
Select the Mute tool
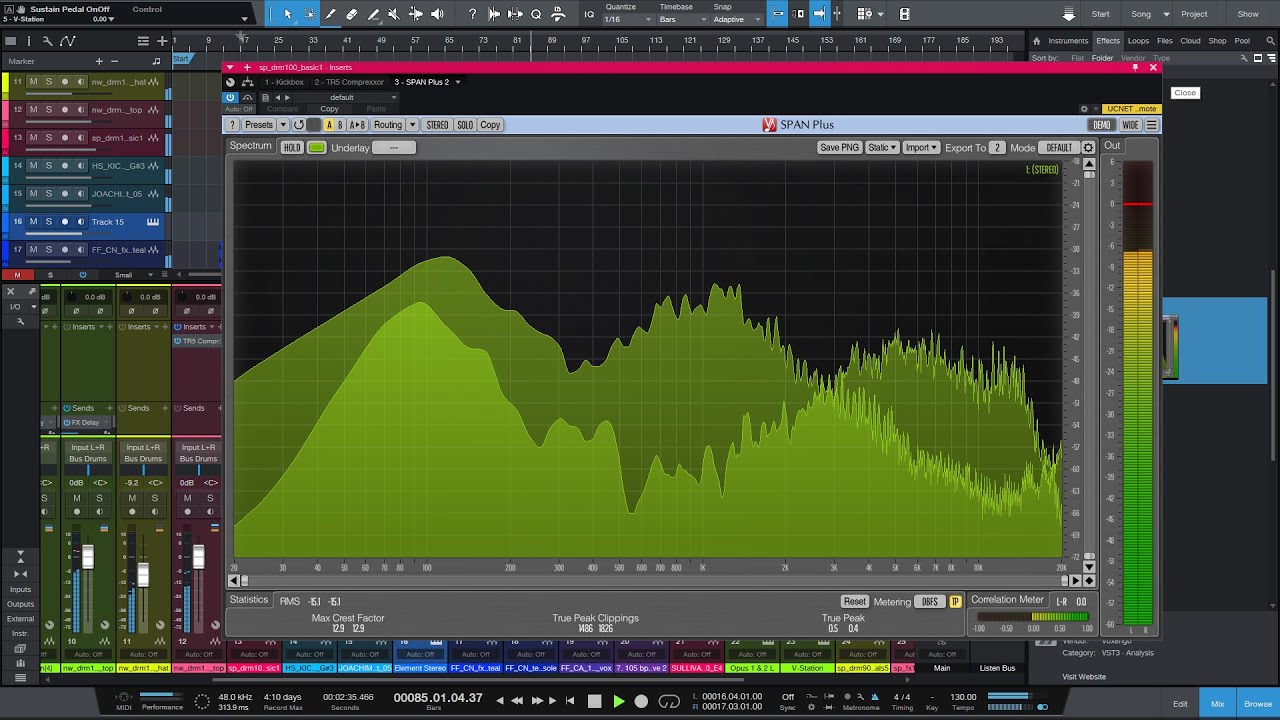point(393,14)
